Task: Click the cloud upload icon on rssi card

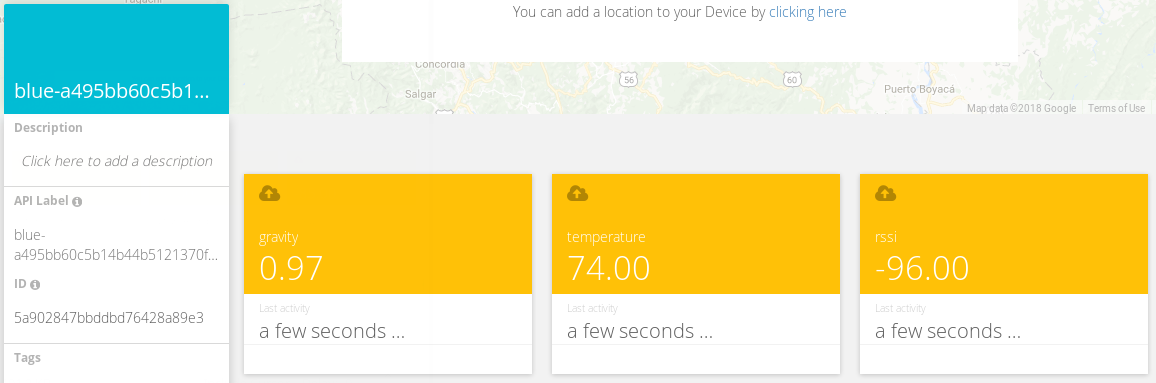Action: (885, 194)
